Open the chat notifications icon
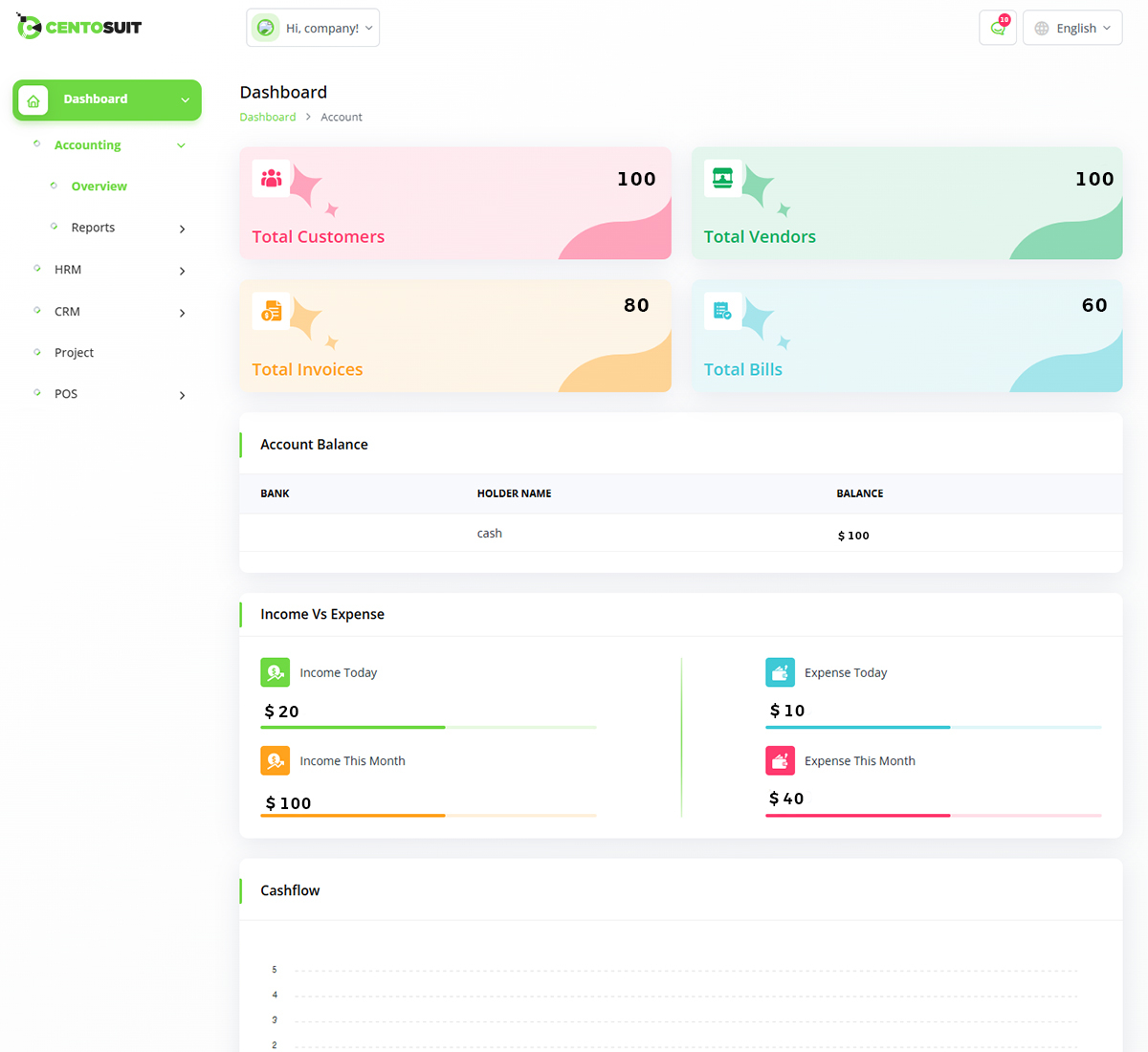 point(998,28)
